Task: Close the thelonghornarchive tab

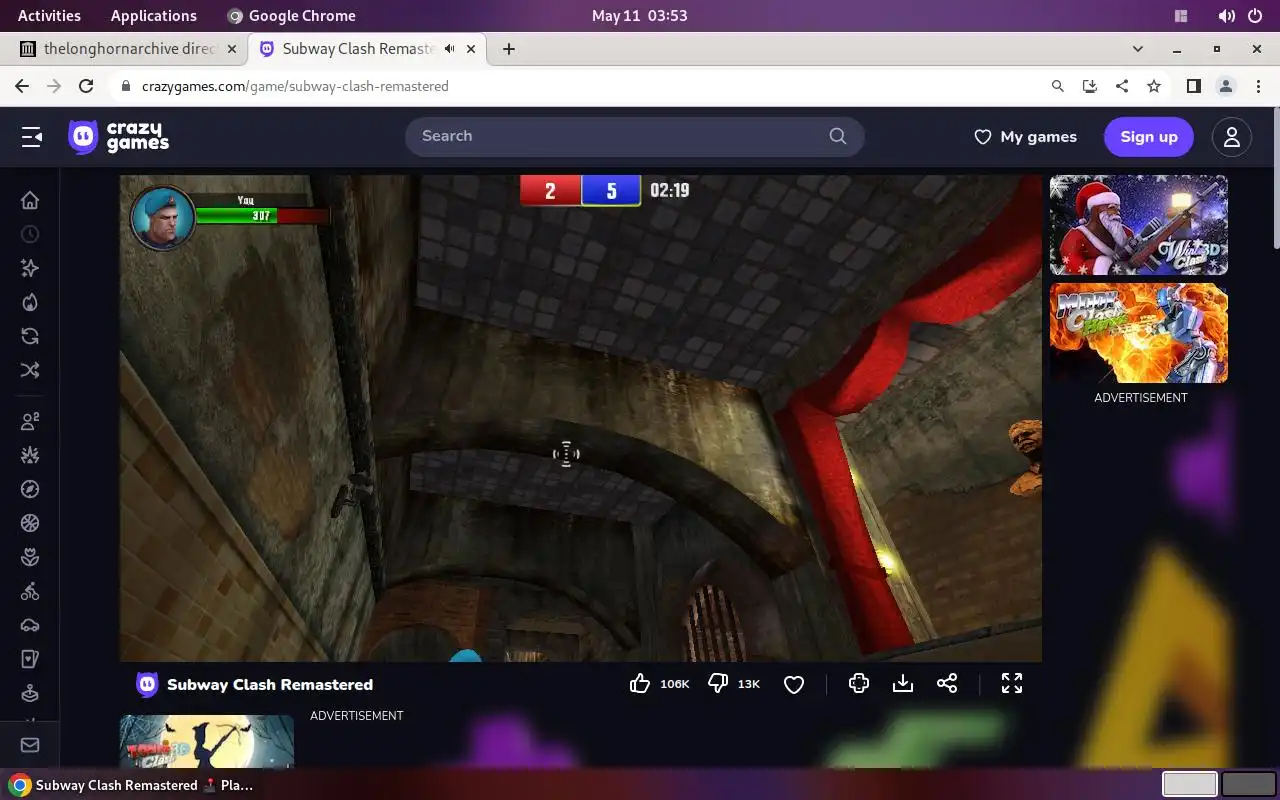Action: pyautogui.click(x=232, y=48)
